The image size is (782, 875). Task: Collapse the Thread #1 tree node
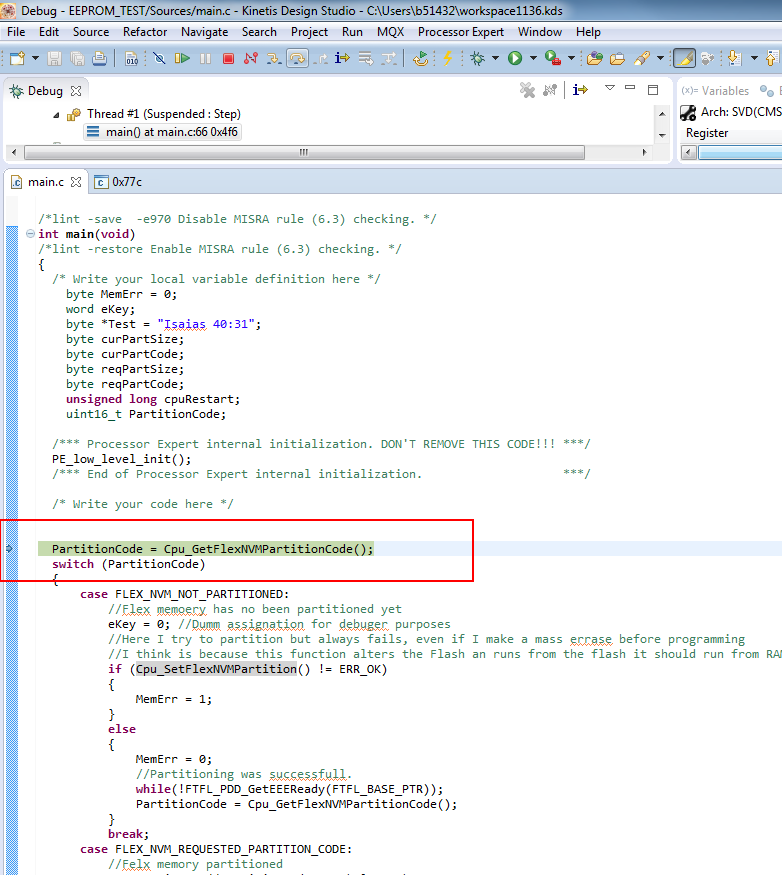[x=56, y=114]
